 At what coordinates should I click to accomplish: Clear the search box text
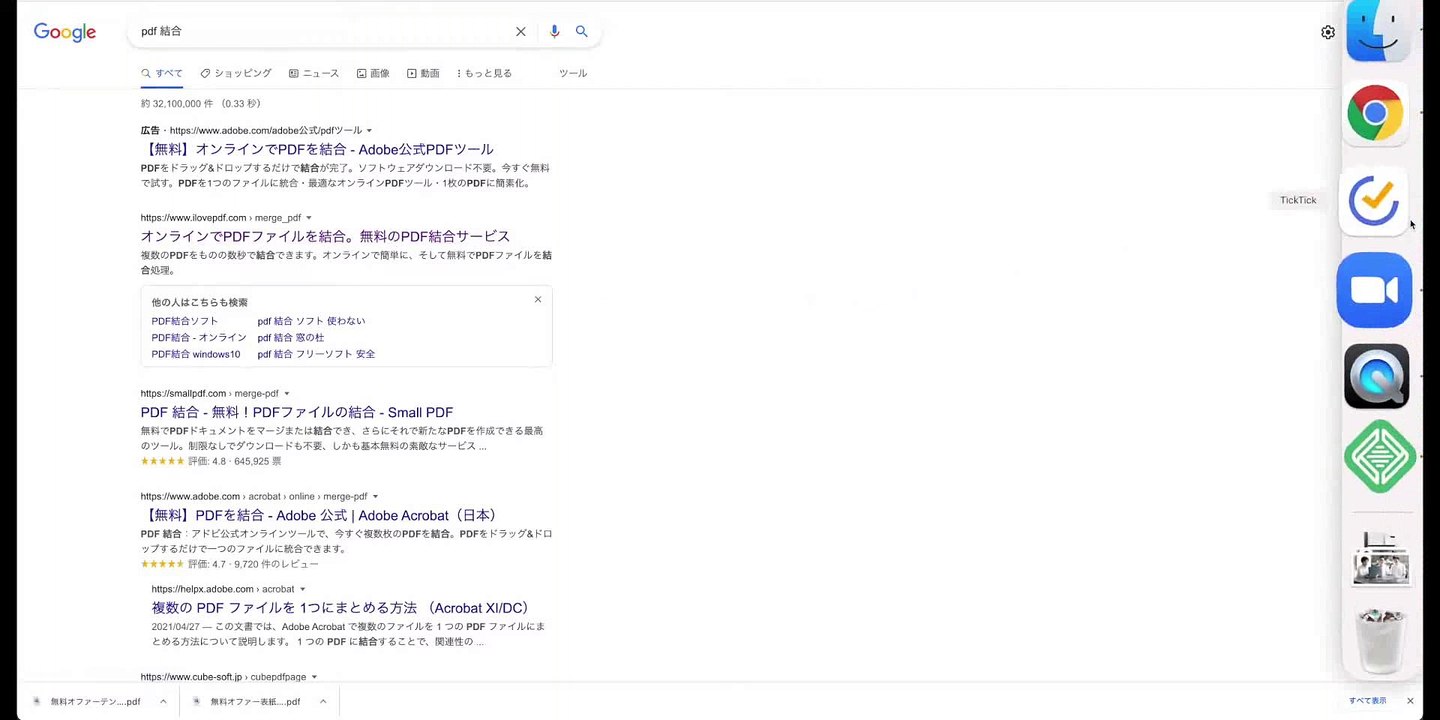point(521,32)
